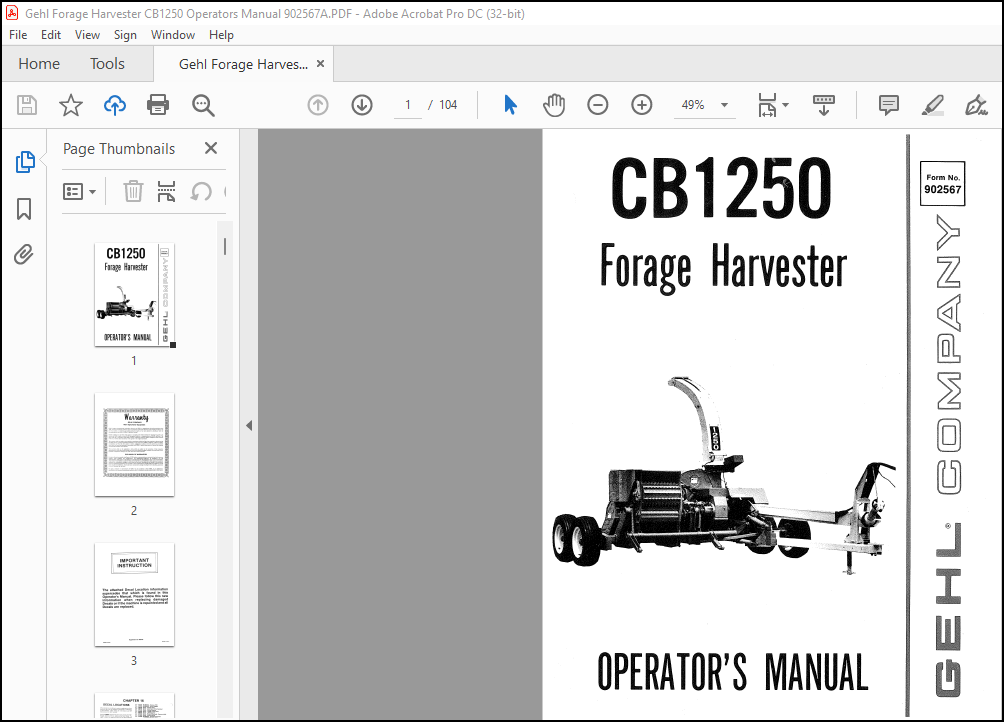This screenshot has height=722, width=1004.
Task: Print the document with the printer icon
Action: tap(158, 105)
